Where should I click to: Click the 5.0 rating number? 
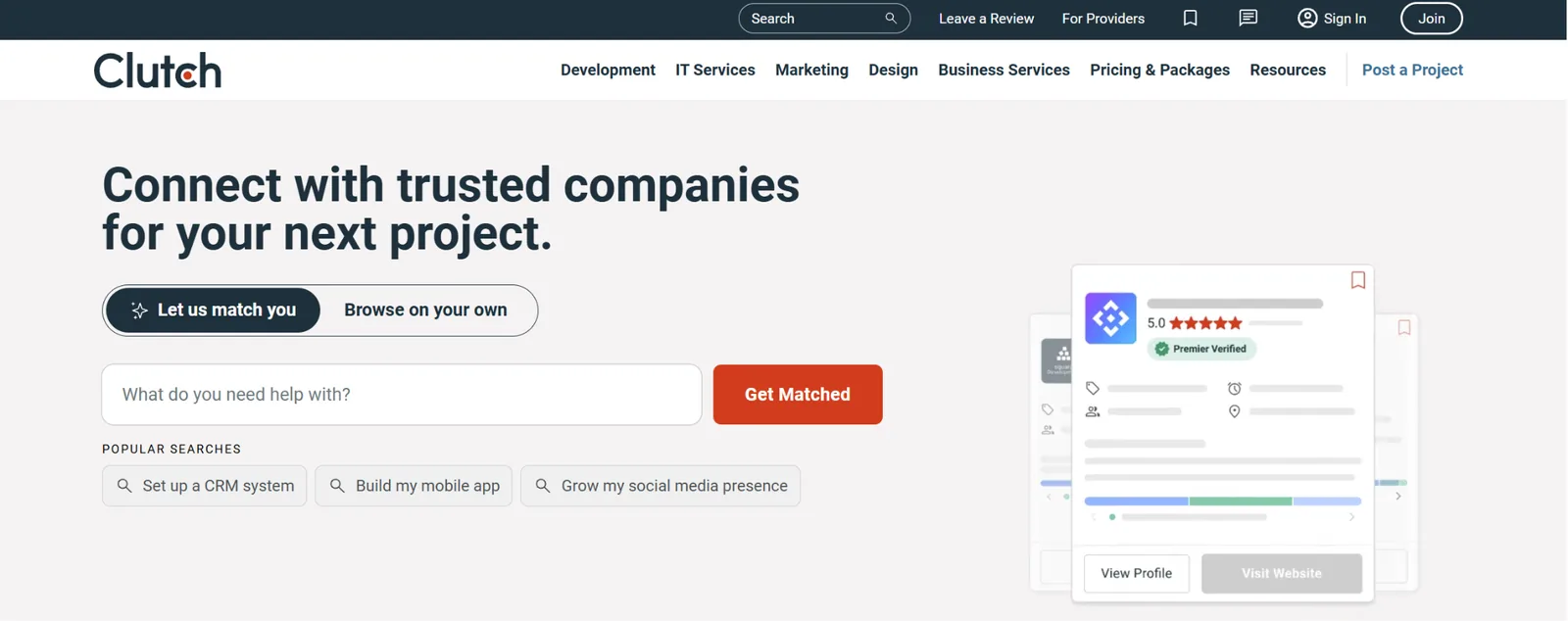[1156, 323]
